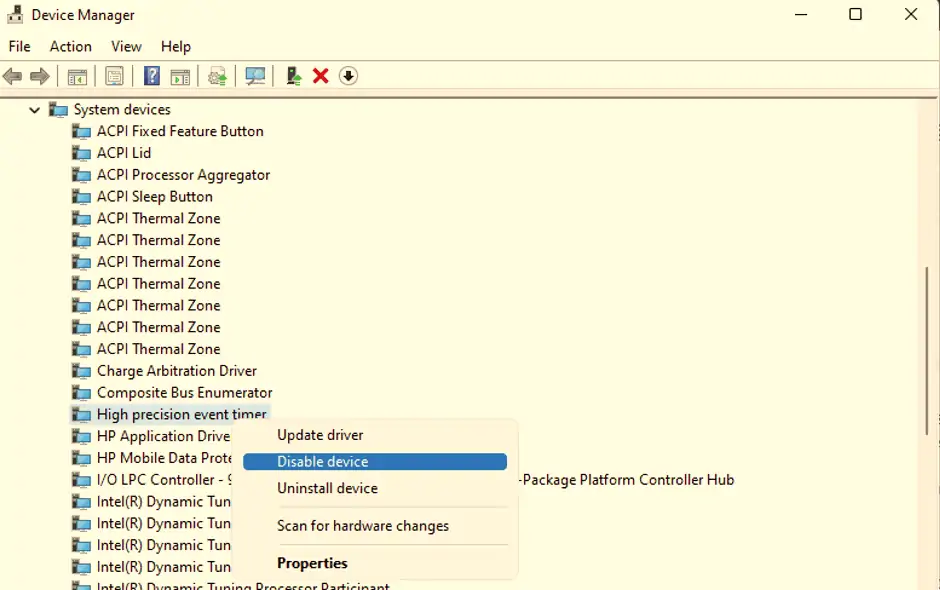Viewport: 940px width, 590px height.
Task: Select High precision event timer row
Action: [170, 414]
